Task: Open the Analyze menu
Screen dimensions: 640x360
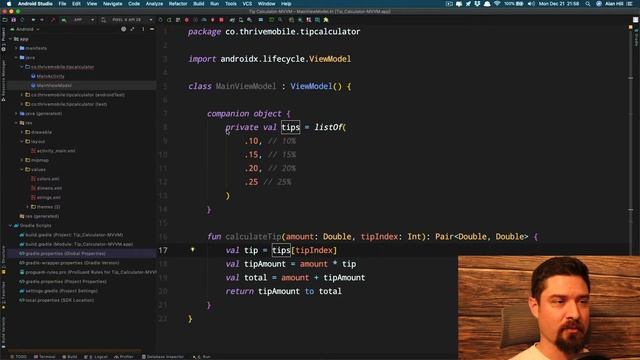Action: [154, 4]
